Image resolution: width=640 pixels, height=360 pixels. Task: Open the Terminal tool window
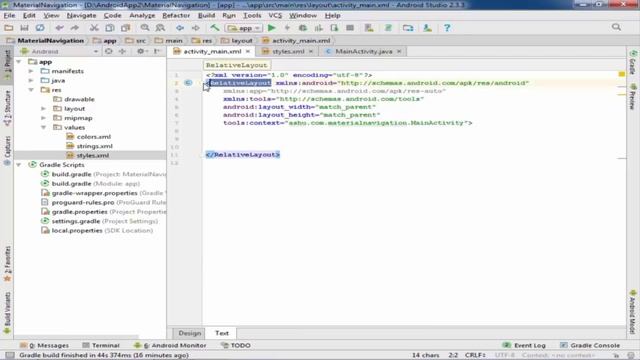point(101,345)
